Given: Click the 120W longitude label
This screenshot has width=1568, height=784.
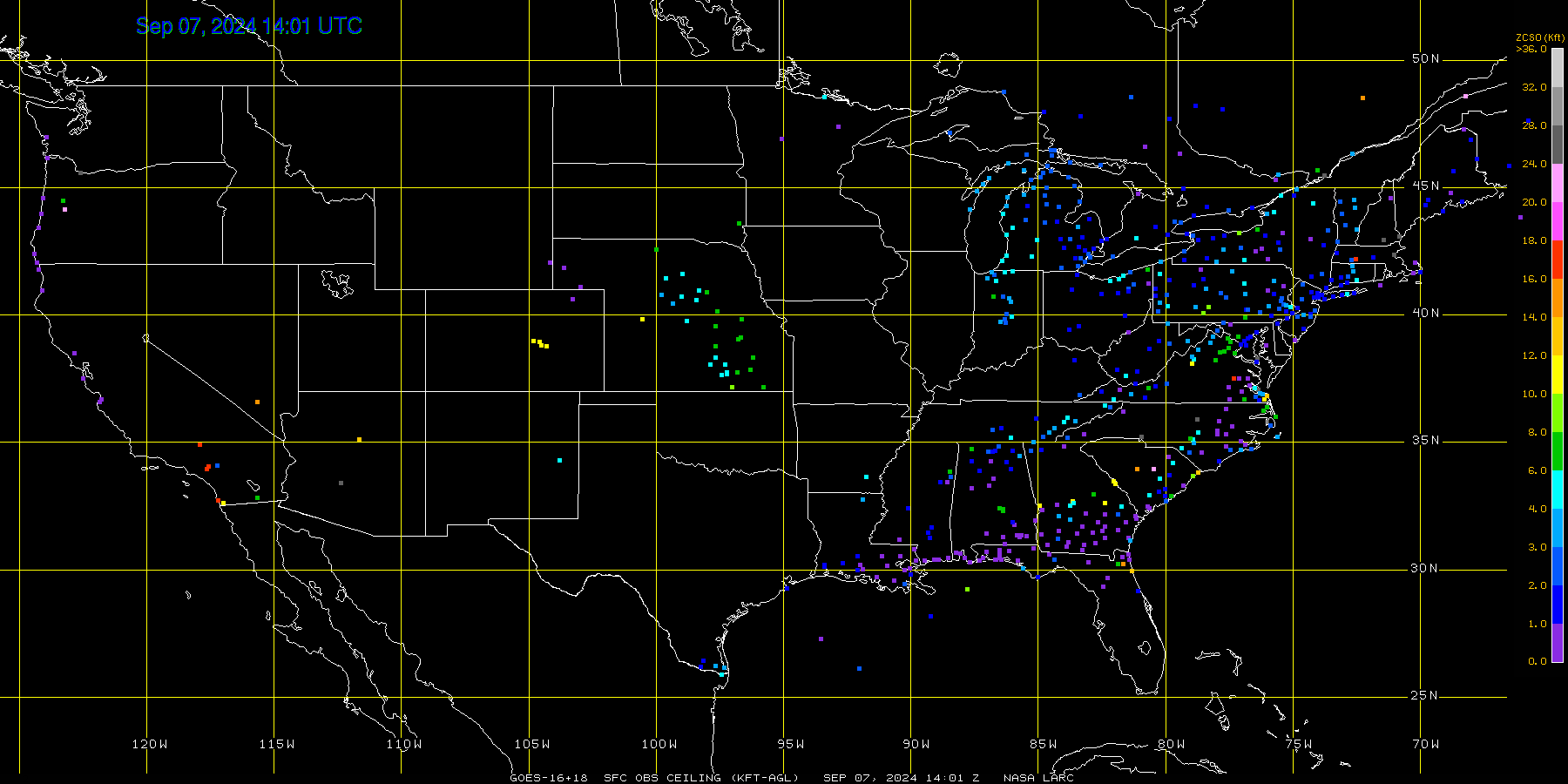Looking at the screenshot, I should tap(150, 744).
